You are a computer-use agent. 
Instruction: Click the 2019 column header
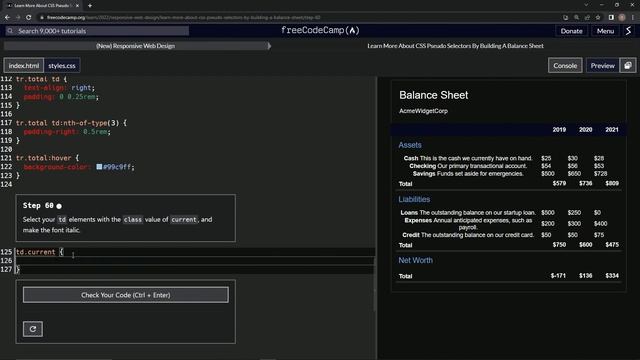point(559,130)
